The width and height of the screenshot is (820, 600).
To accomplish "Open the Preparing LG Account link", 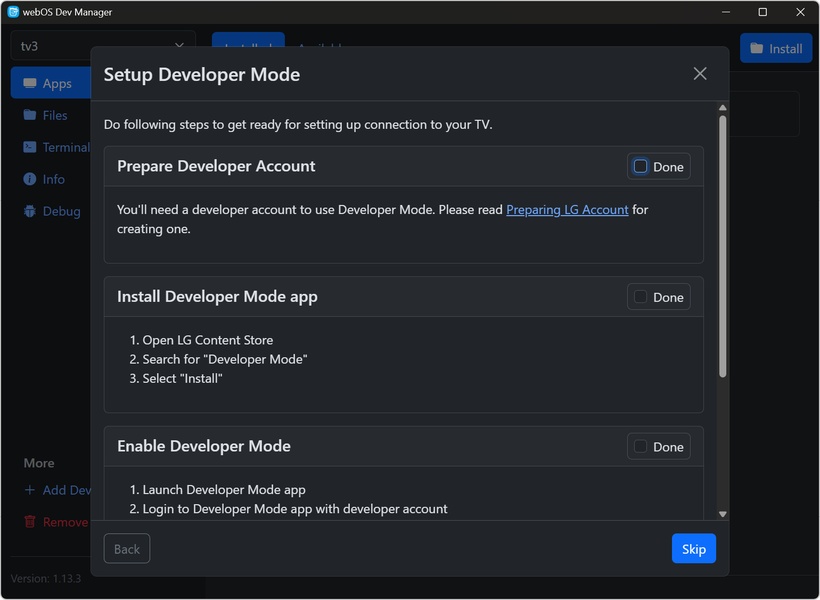I will click(x=567, y=210).
